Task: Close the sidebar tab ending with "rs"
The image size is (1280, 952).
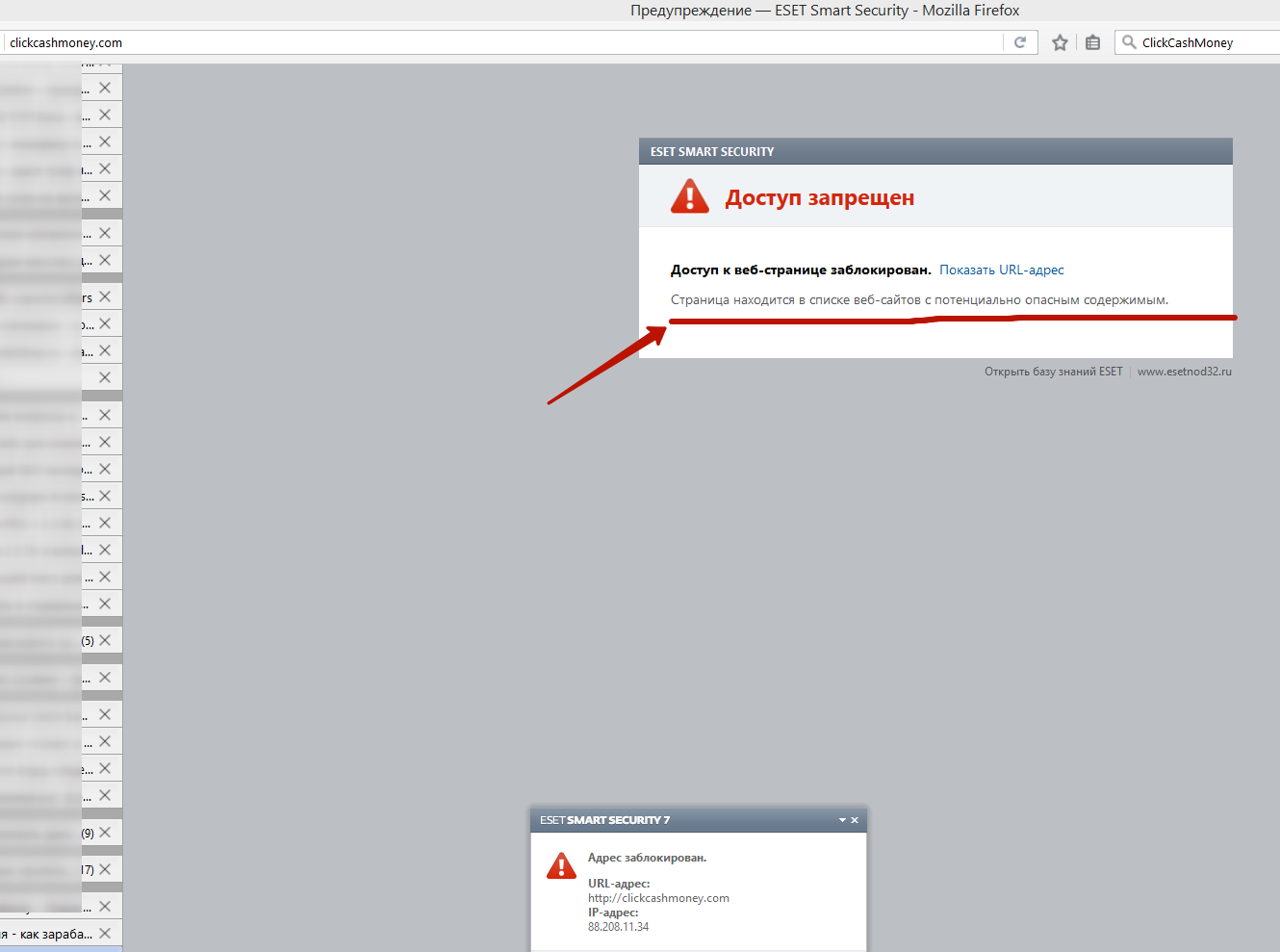Action: [105, 296]
